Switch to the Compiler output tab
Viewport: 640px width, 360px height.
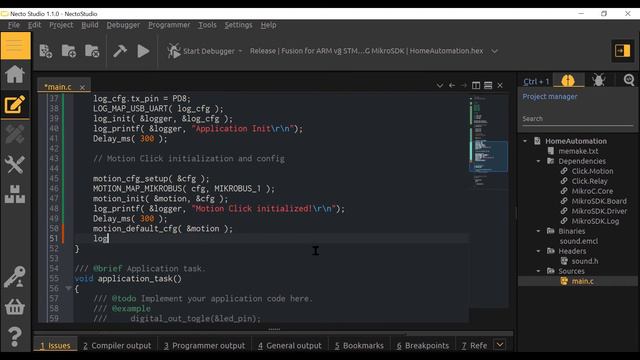117,345
